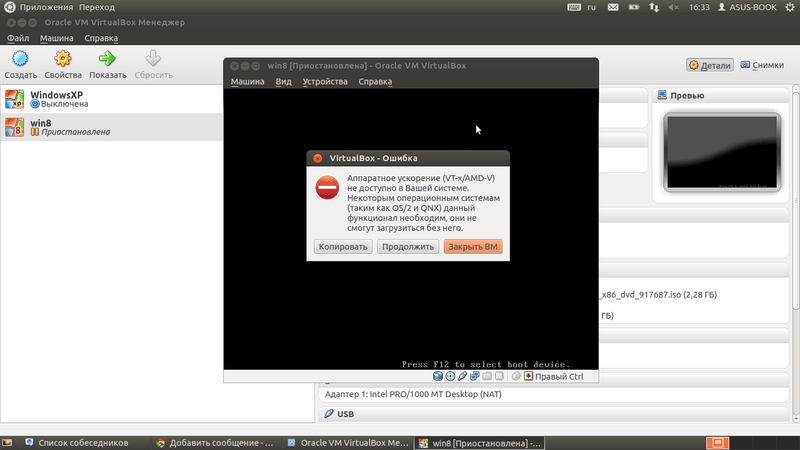Open Машина menu in win8 VM window
Viewport: 800px width, 450px height.
[247, 82]
